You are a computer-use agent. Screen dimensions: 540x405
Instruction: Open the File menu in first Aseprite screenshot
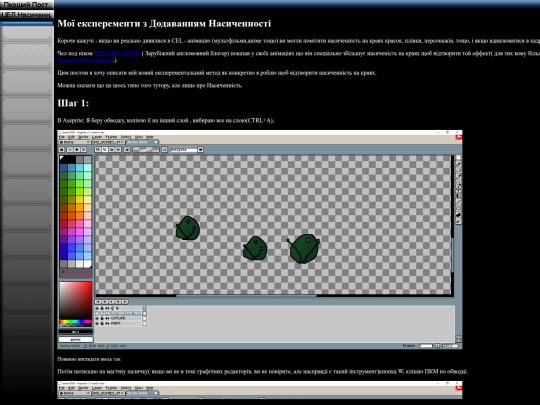click(62, 137)
